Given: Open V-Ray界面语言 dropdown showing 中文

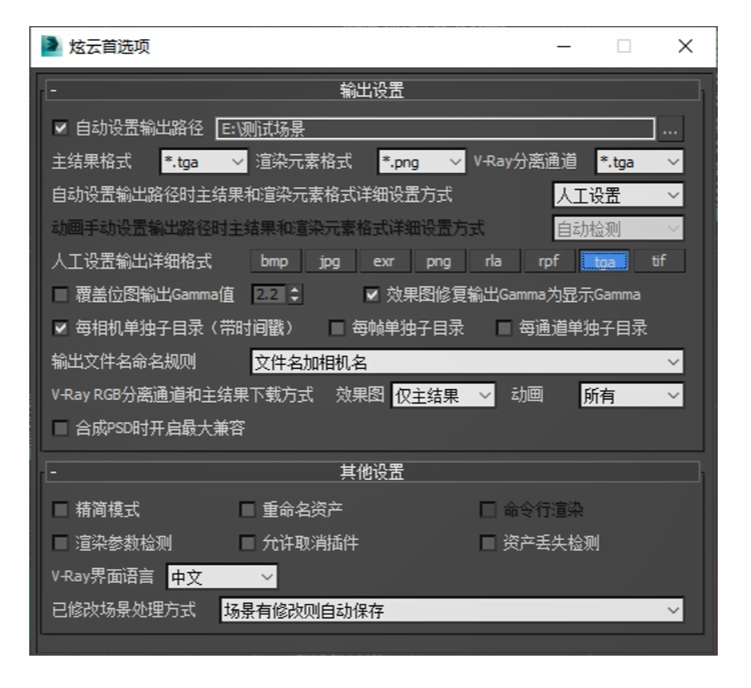Looking at the screenshot, I should pyautogui.click(x=221, y=577).
